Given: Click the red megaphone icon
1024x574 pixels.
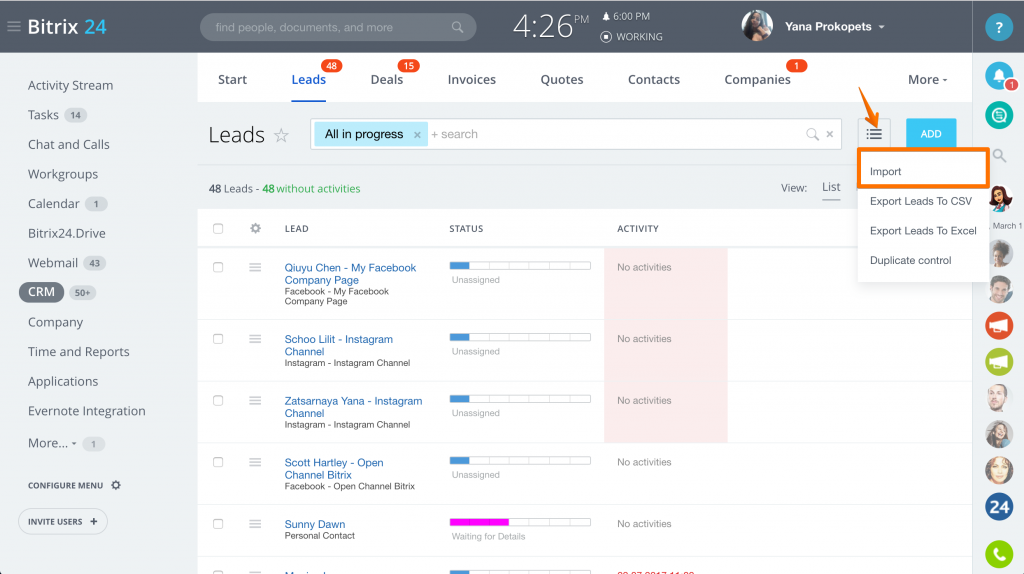Looking at the screenshot, I should pos(999,325).
